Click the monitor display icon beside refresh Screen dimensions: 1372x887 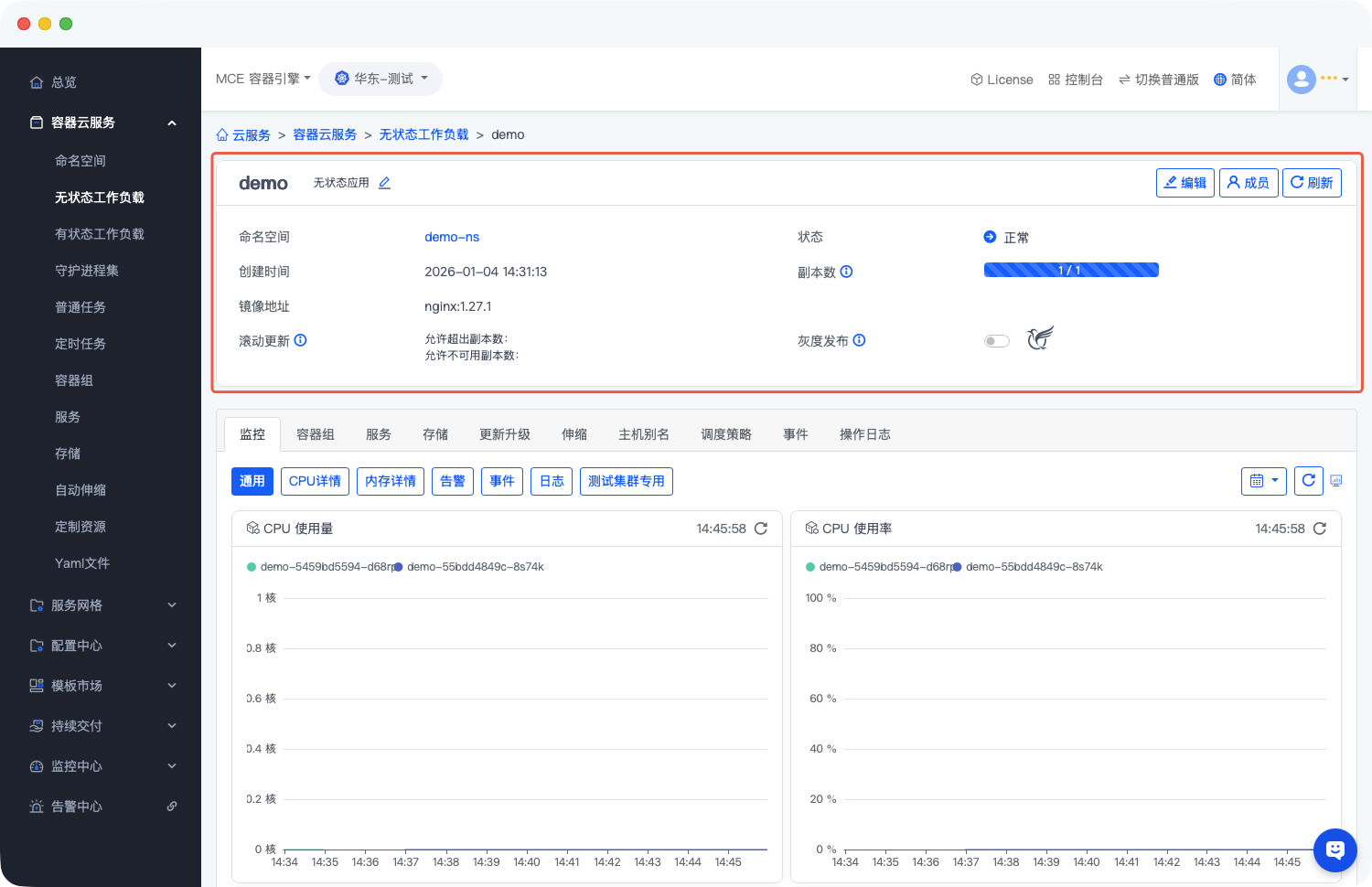[x=1336, y=481]
